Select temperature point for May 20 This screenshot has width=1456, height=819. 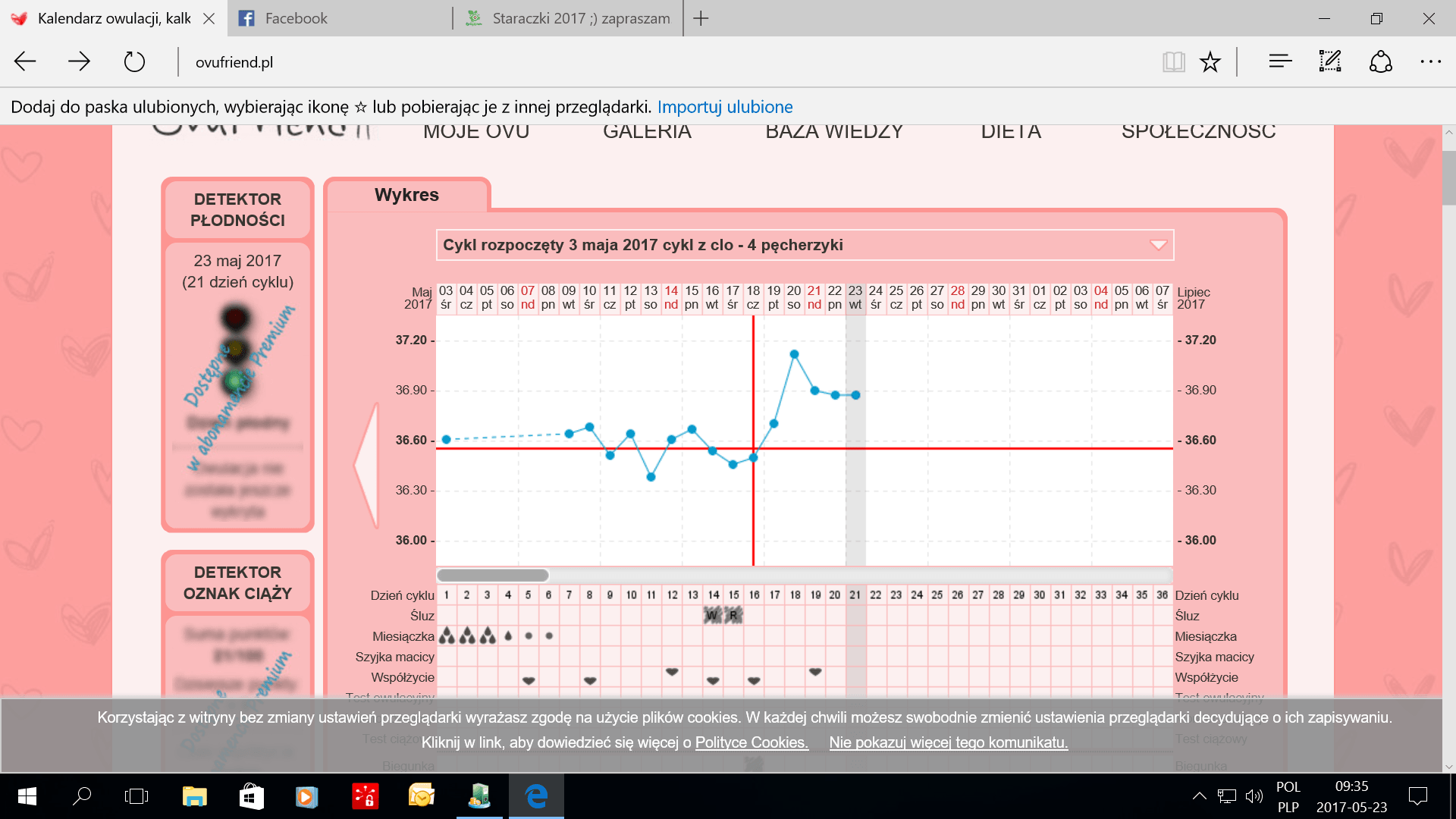tap(794, 354)
